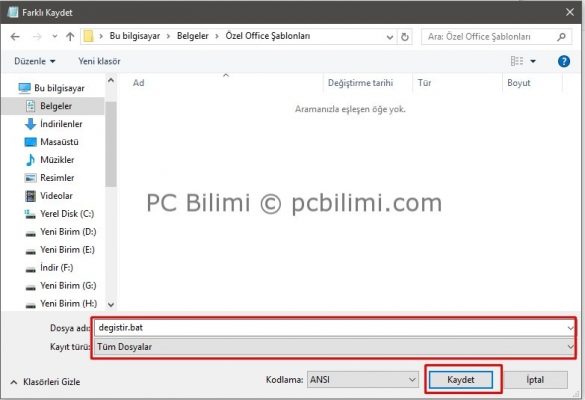Refresh the folder view

pyautogui.click(x=405, y=37)
